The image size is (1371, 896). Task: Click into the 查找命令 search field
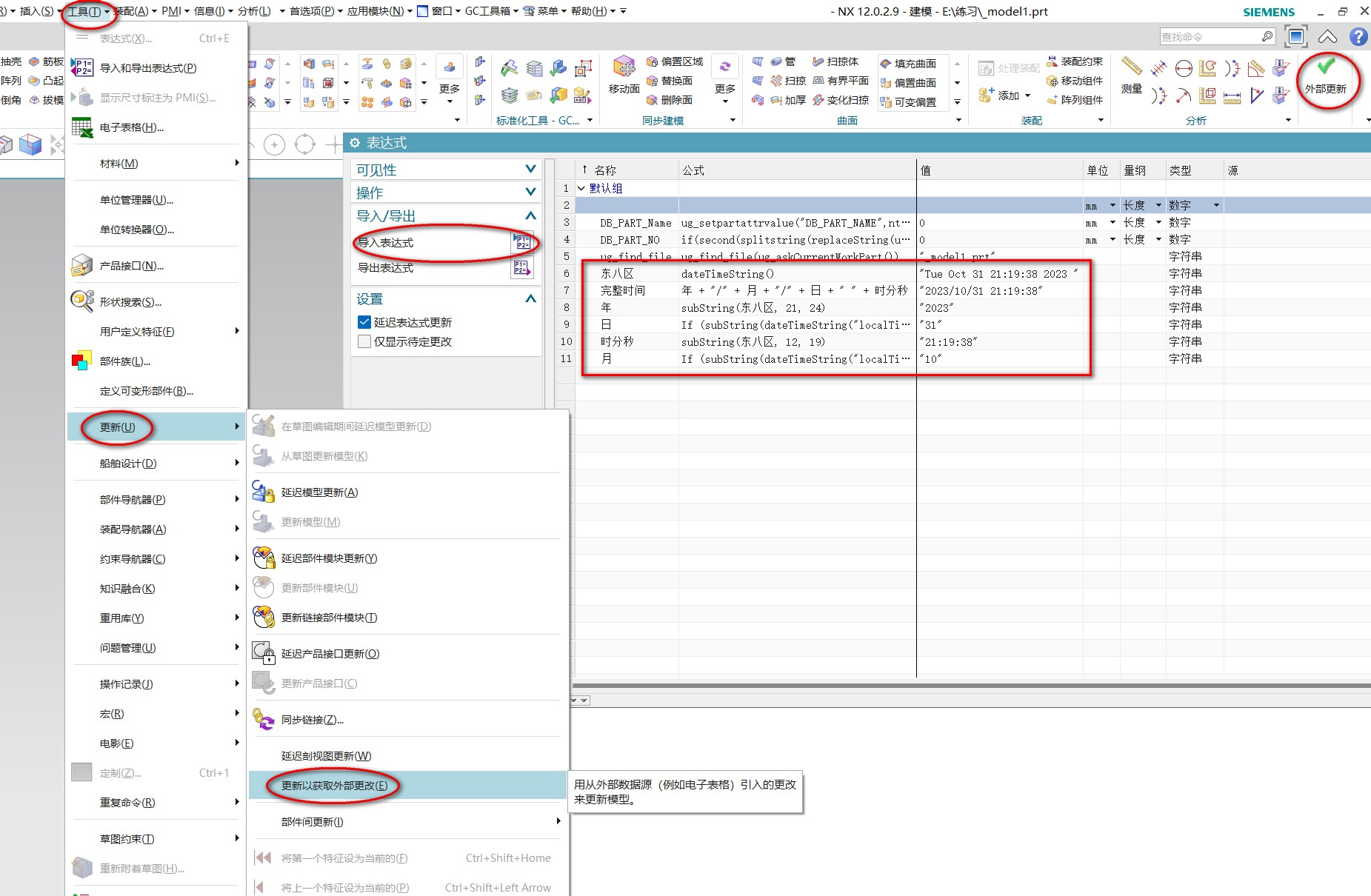tap(1210, 36)
